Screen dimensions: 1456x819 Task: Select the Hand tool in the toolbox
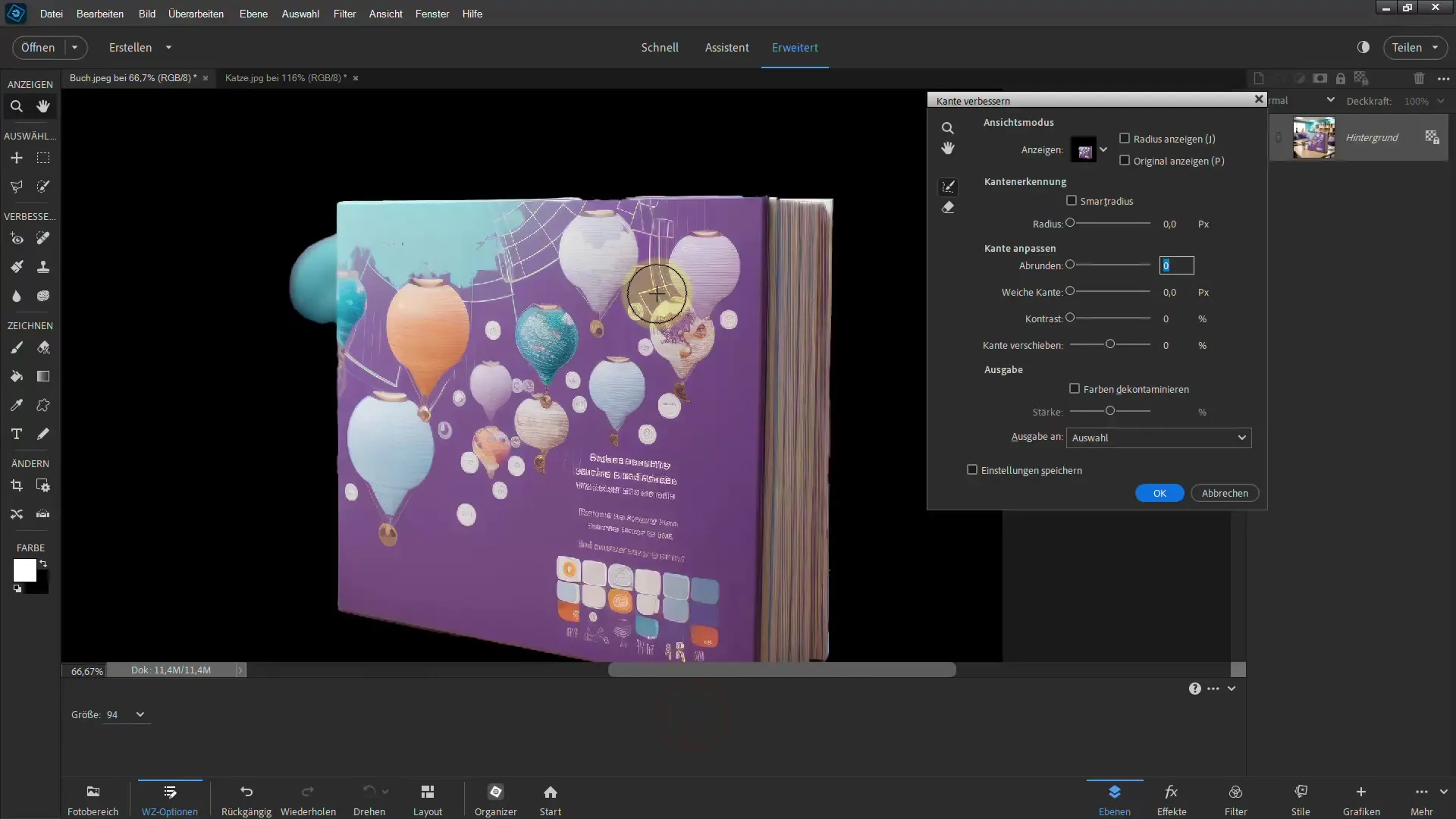[43, 106]
